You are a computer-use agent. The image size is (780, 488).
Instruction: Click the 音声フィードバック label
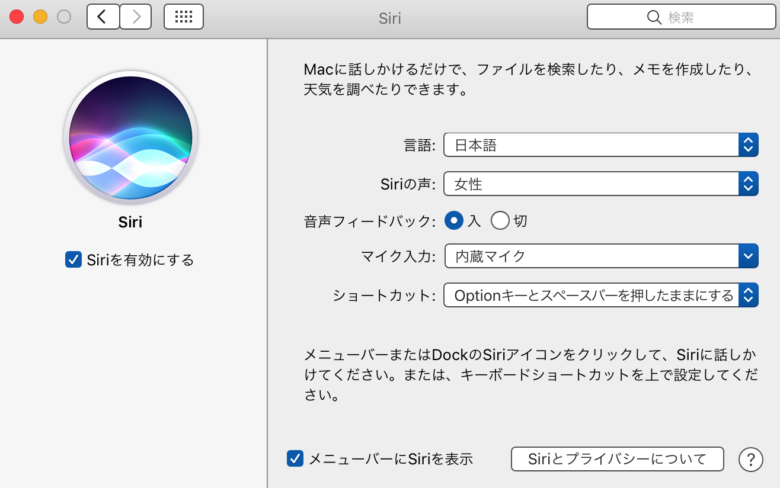pos(370,221)
